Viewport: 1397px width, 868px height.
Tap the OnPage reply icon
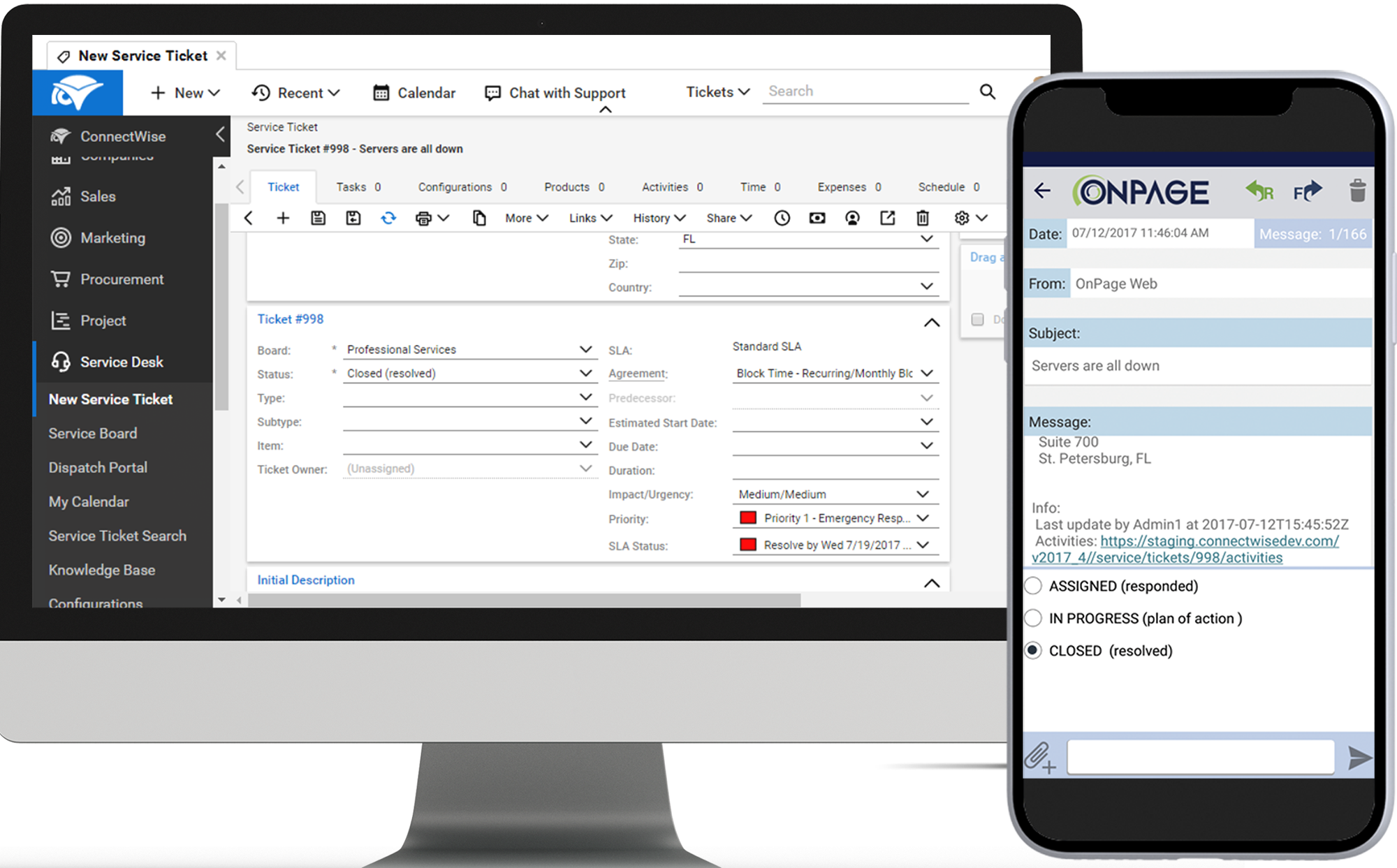[1259, 191]
